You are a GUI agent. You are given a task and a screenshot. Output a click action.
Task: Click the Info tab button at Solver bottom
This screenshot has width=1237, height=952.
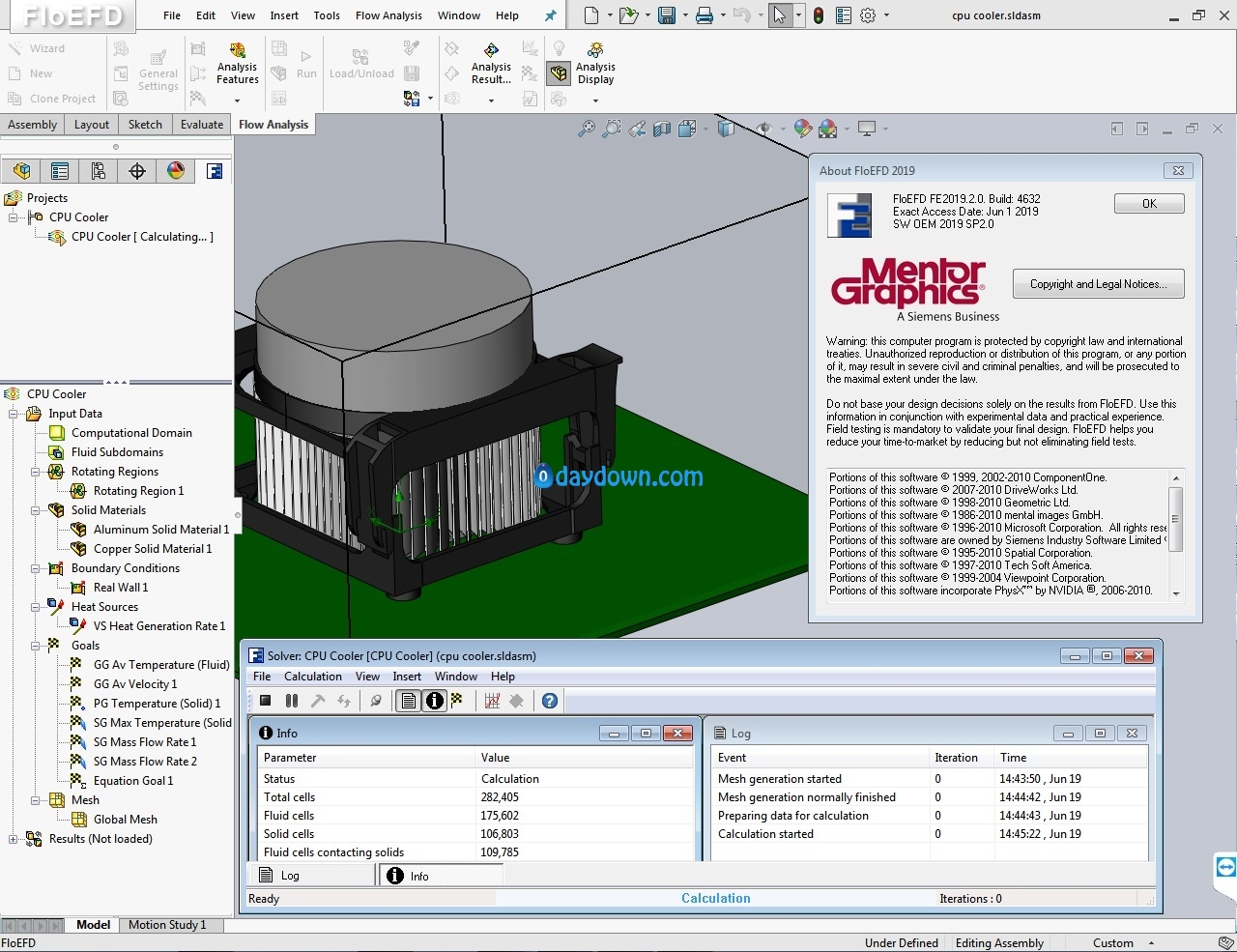(439, 876)
